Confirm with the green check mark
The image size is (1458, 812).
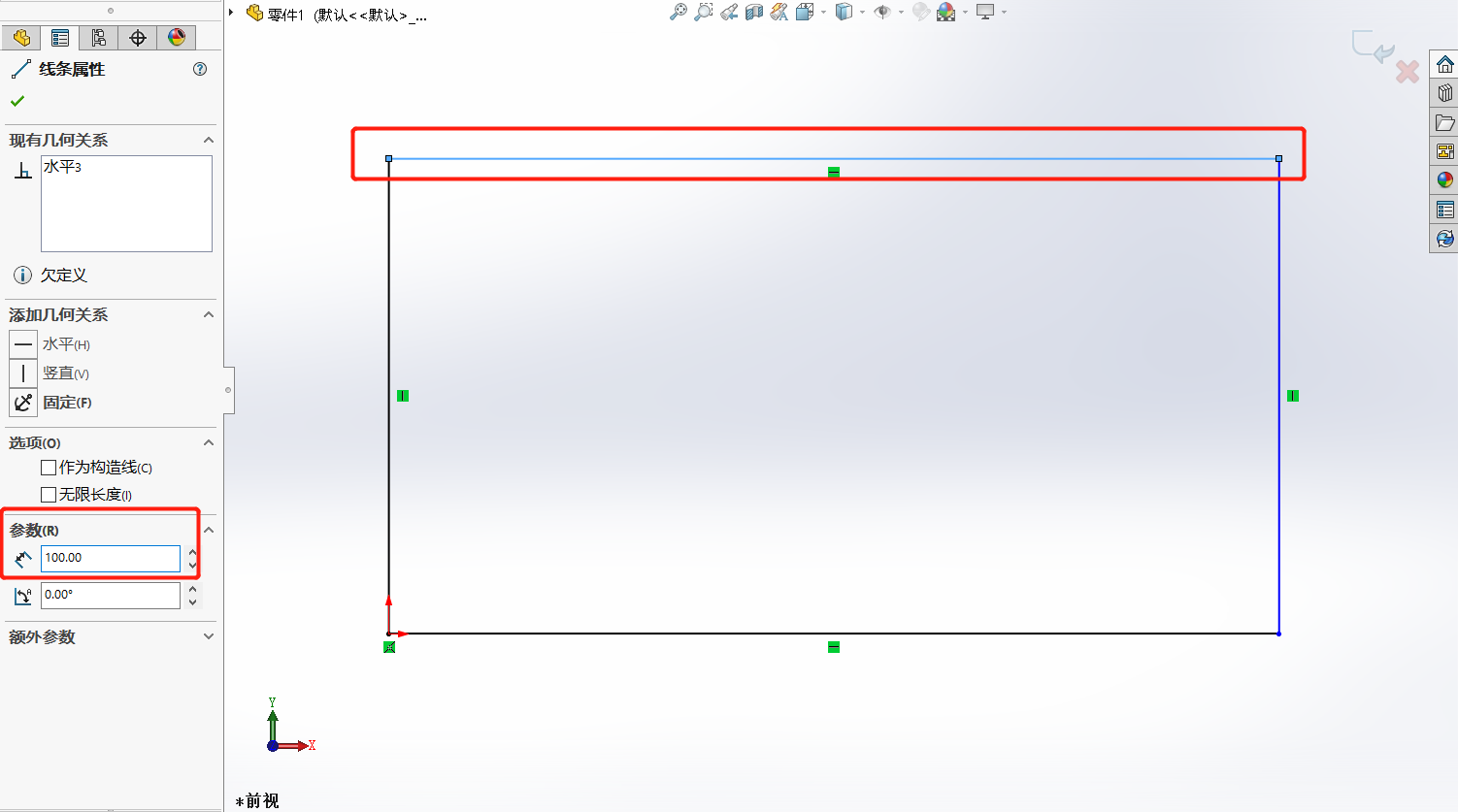(16, 100)
